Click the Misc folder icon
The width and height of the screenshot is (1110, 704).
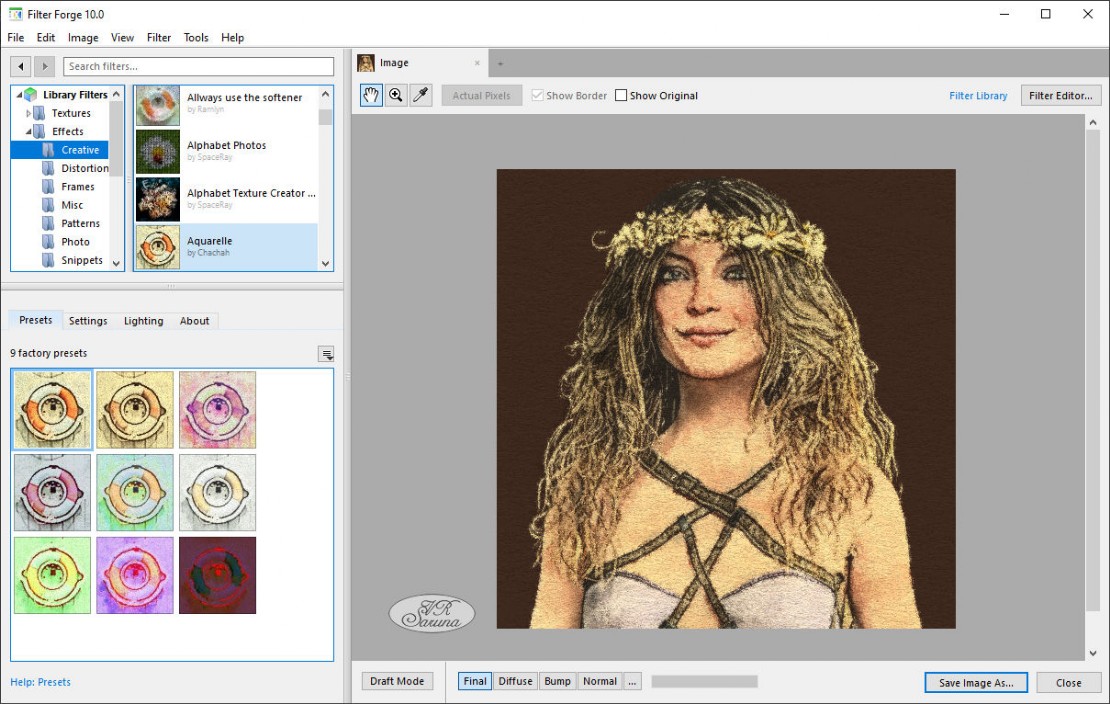pyautogui.click(x=48, y=205)
